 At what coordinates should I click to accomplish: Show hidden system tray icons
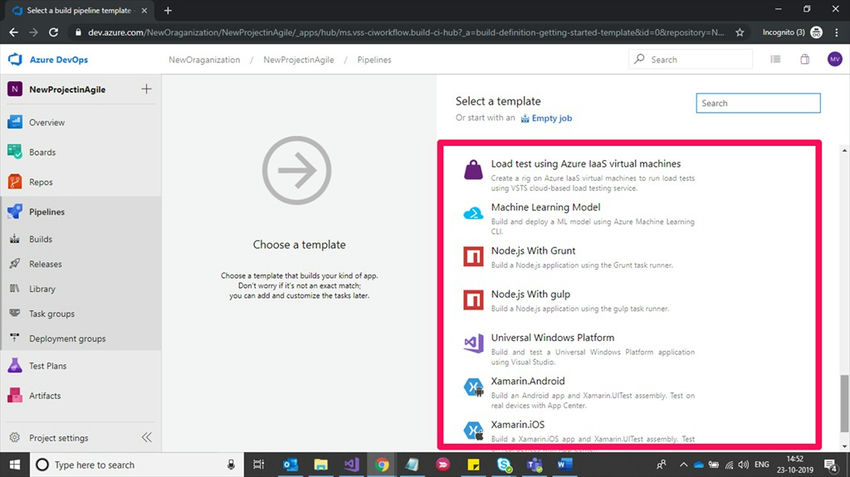(684, 465)
